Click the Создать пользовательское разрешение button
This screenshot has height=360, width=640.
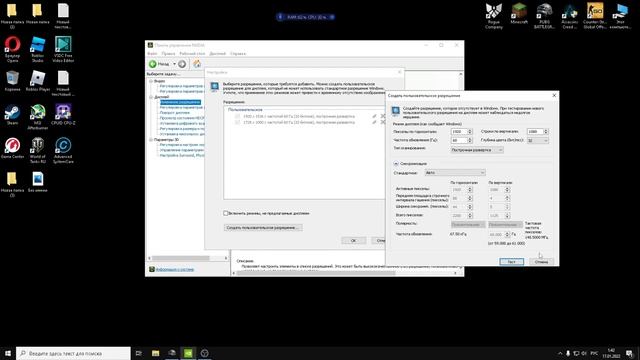[263, 227]
